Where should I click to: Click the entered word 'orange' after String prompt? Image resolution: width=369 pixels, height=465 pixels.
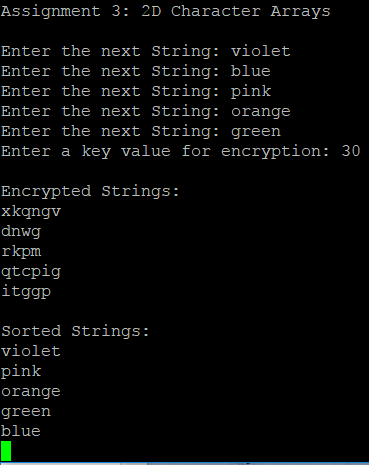[261, 112]
